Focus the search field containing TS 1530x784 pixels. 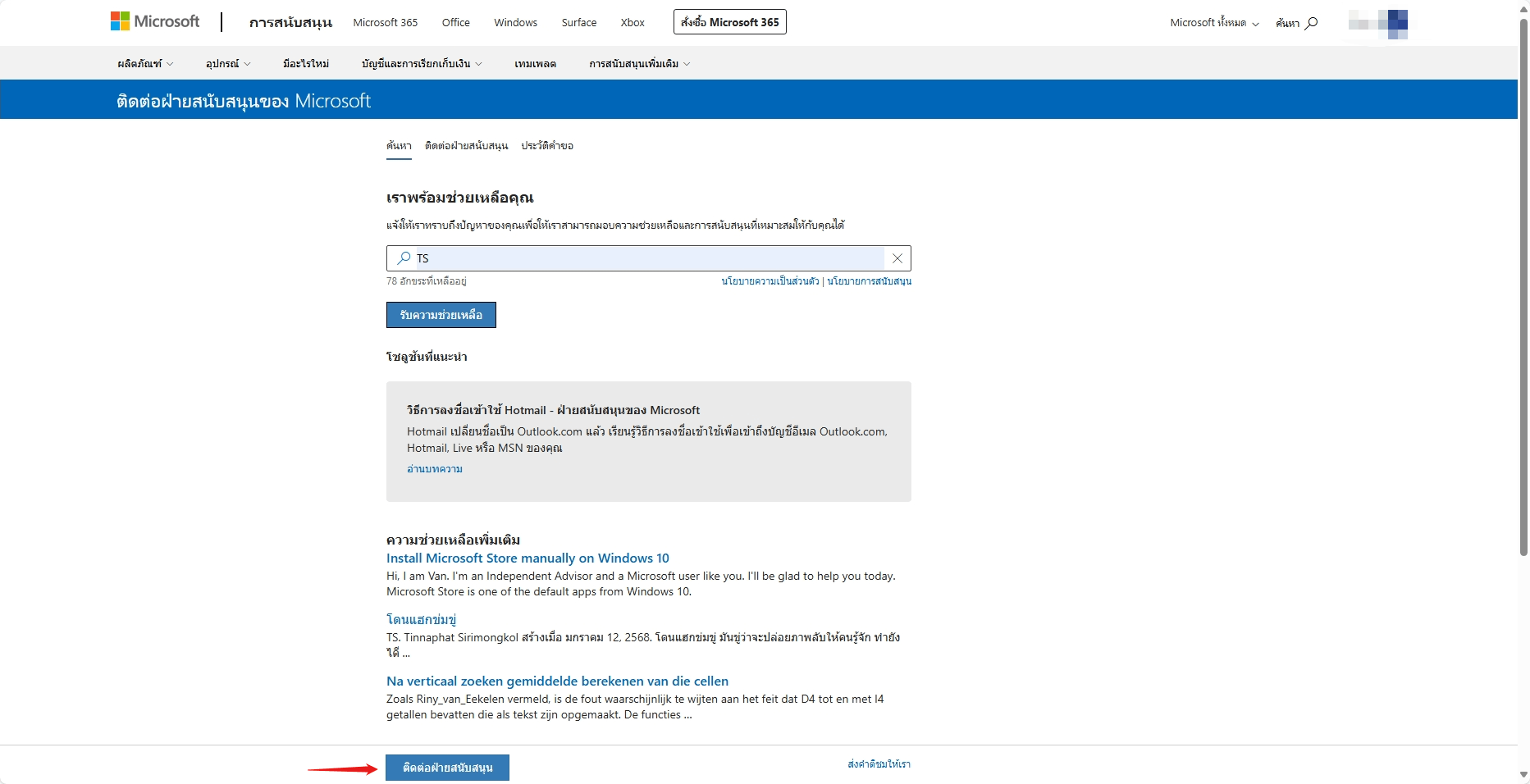(x=649, y=258)
